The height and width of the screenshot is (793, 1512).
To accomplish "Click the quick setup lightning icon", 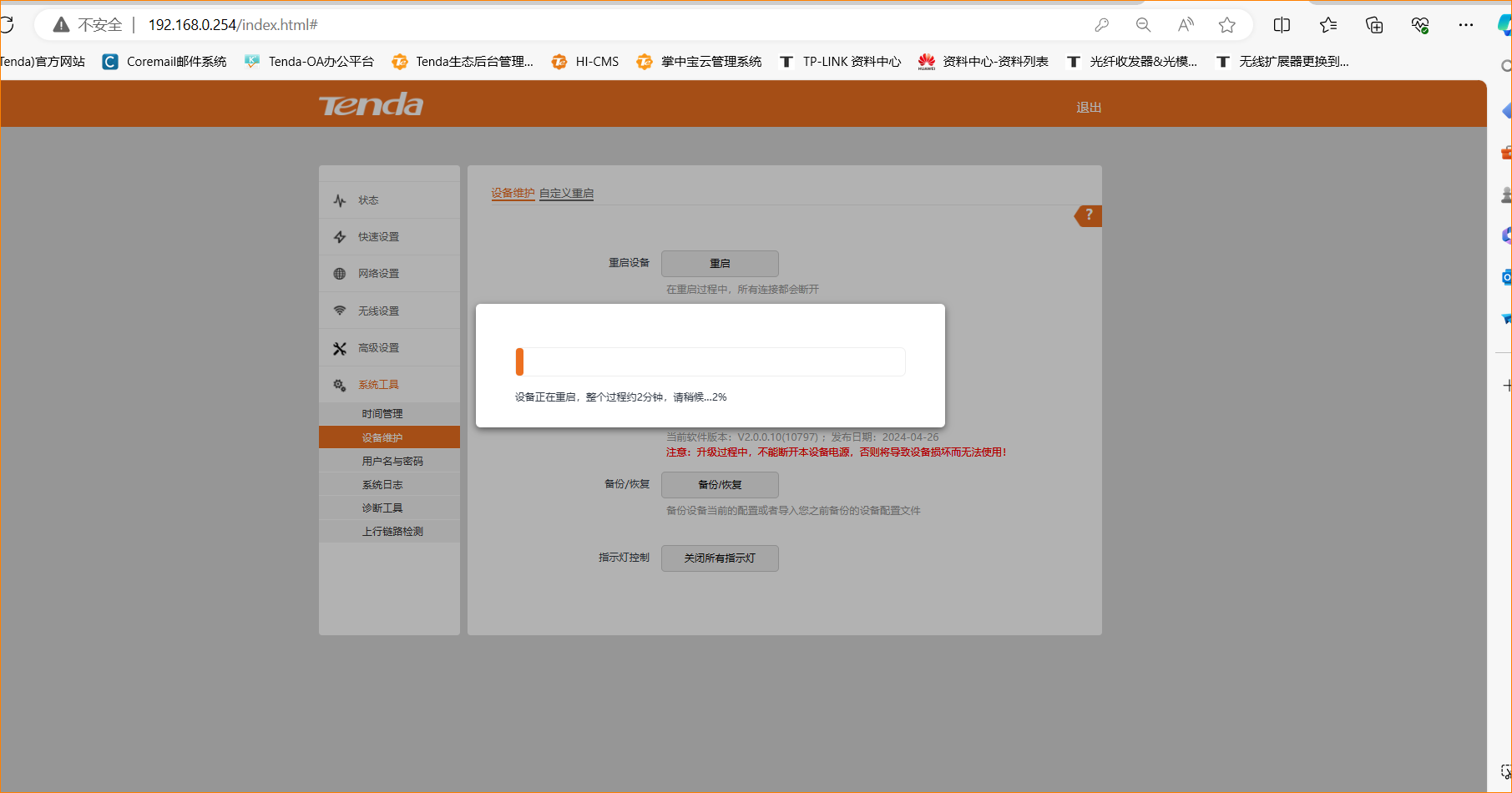I will coord(340,237).
